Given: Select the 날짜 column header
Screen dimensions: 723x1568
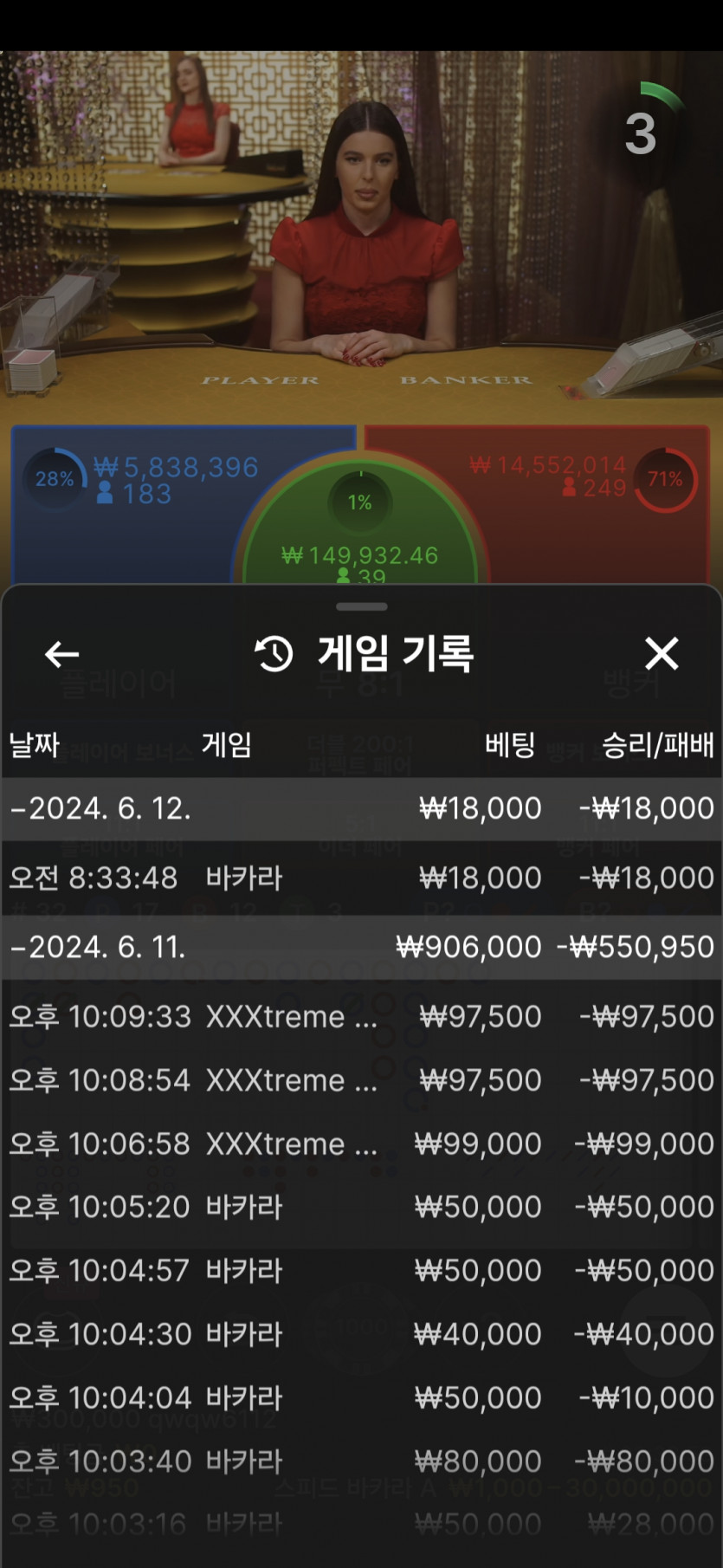Looking at the screenshot, I should coord(34,745).
